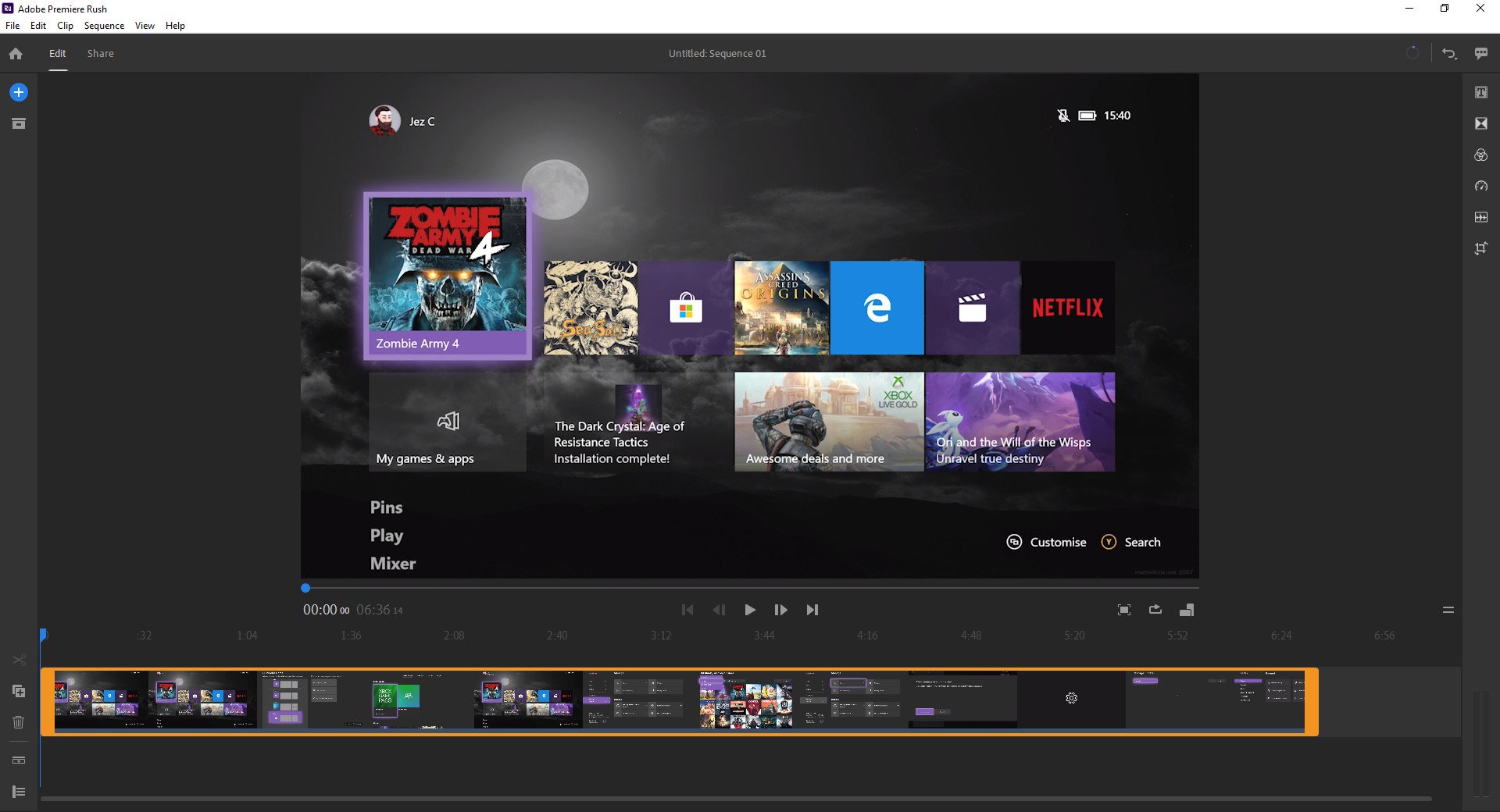Open the Clip menu
The width and height of the screenshot is (1500, 812).
(65, 26)
